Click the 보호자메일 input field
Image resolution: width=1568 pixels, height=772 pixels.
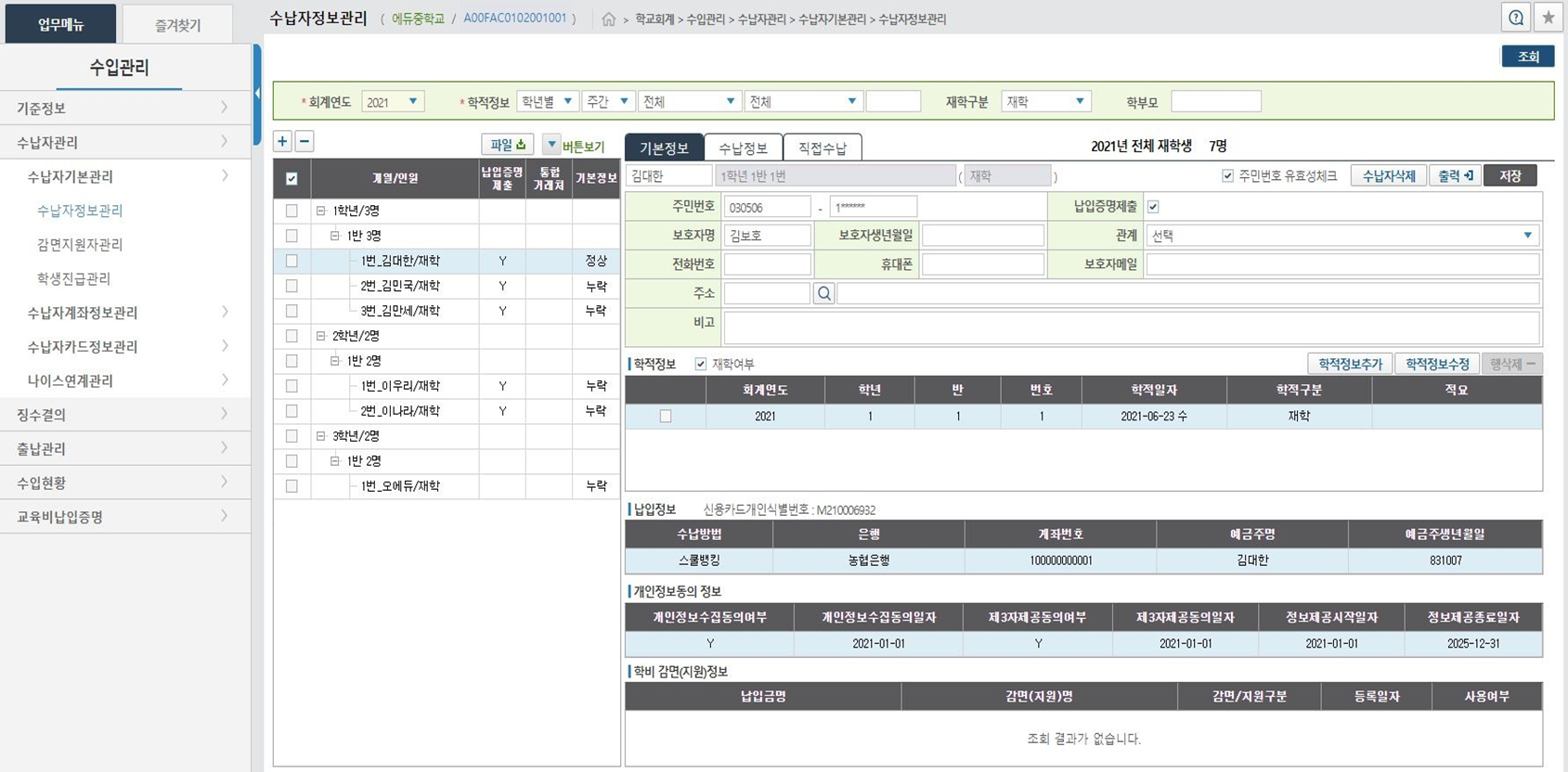1342,264
